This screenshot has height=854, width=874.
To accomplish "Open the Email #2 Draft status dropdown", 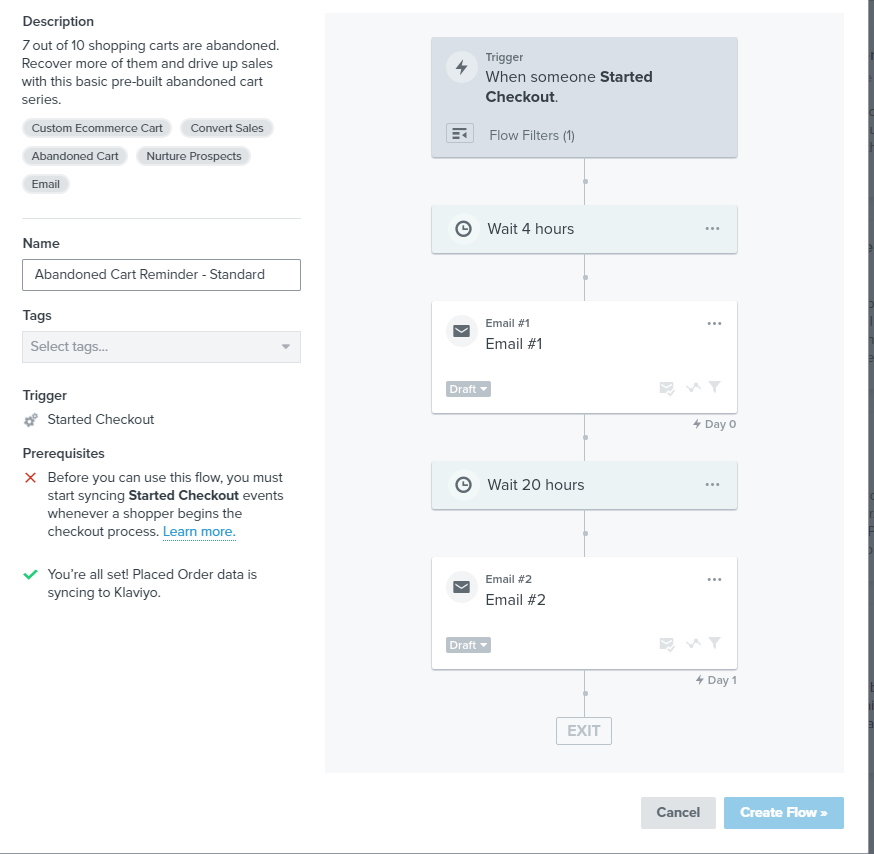I will click(468, 645).
